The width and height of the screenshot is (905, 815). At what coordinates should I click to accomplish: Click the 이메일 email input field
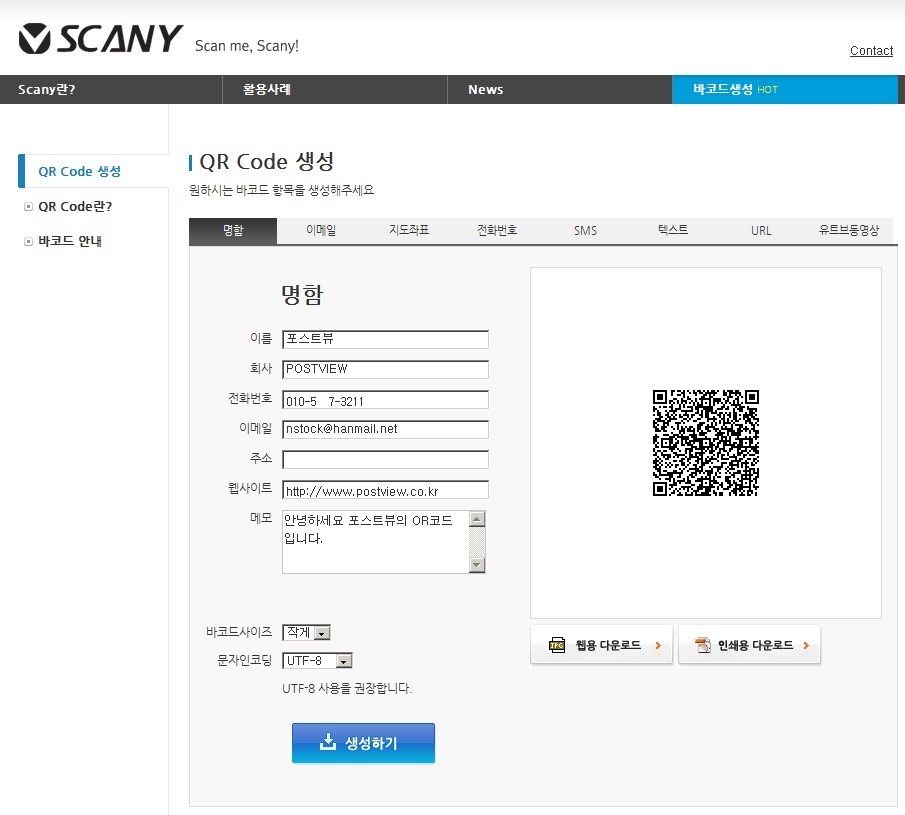(386, 429)
